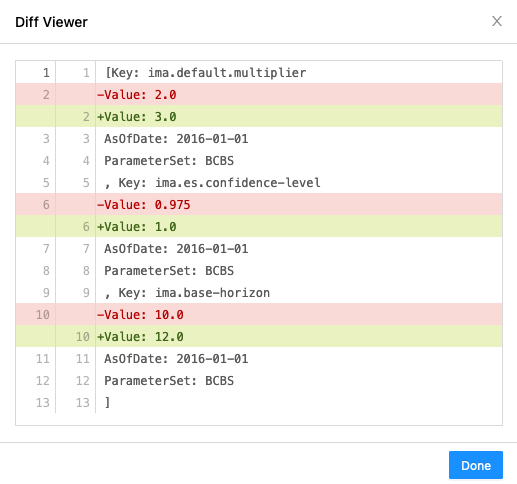The width and height of the screenshot is (517, 484).
Task: Click 'ParameterSet: BCBS' on line 4
Action: [x=169, y=160]
